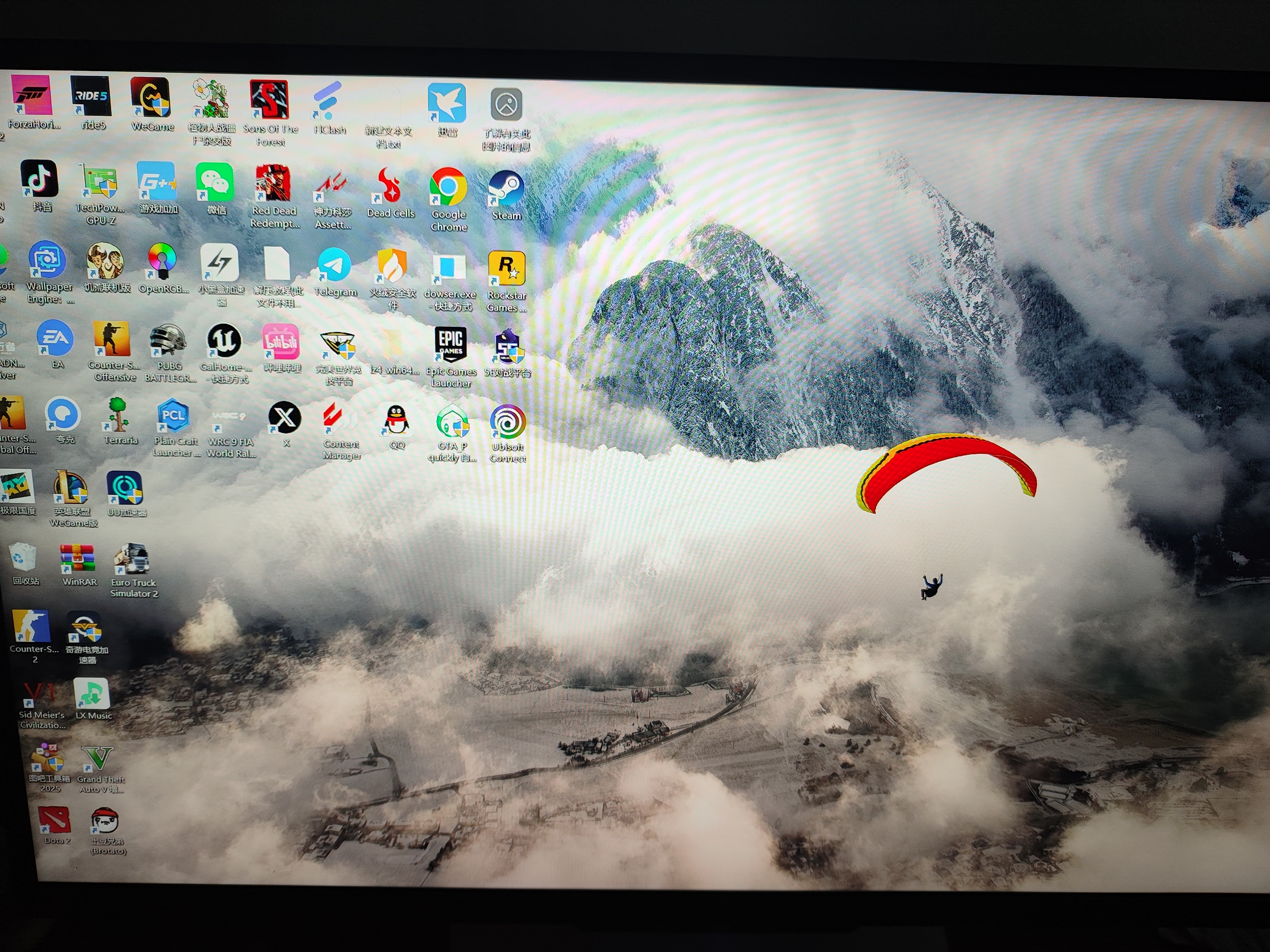Click the Recycle Bin icon
This screenshot has width=1270, height=952.
pos(23,557)
